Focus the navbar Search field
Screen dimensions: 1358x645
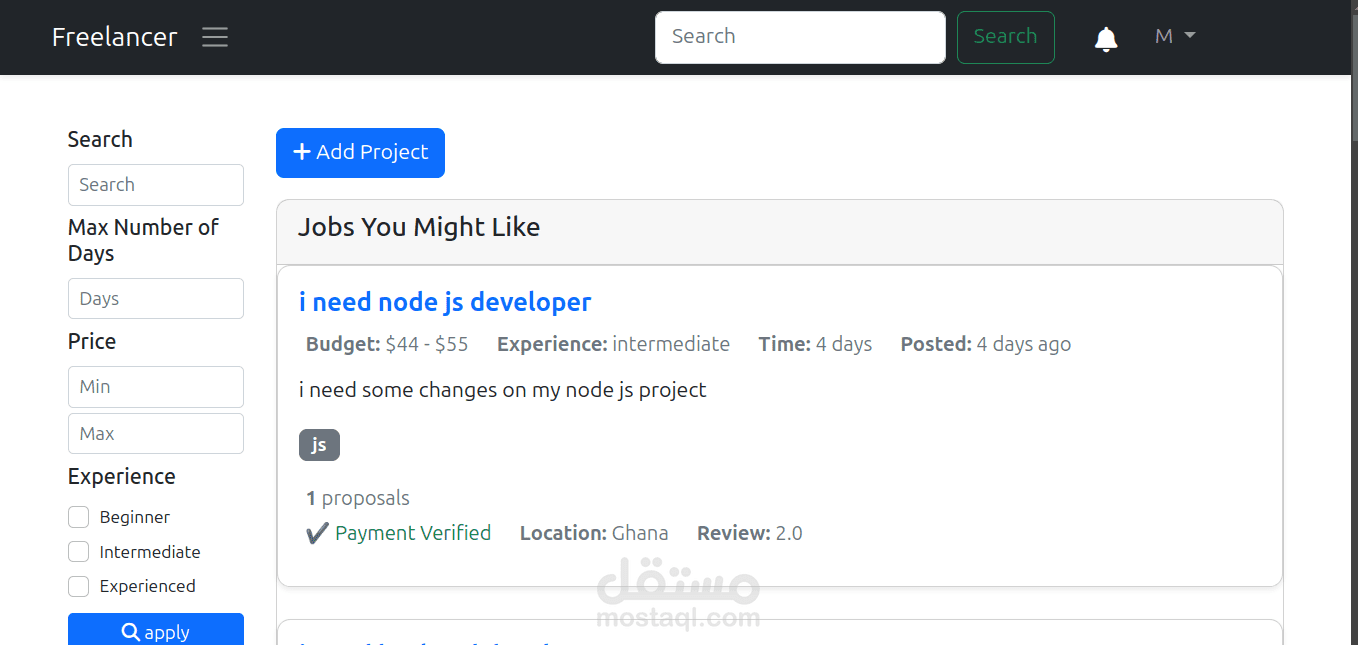coord(800,37)
